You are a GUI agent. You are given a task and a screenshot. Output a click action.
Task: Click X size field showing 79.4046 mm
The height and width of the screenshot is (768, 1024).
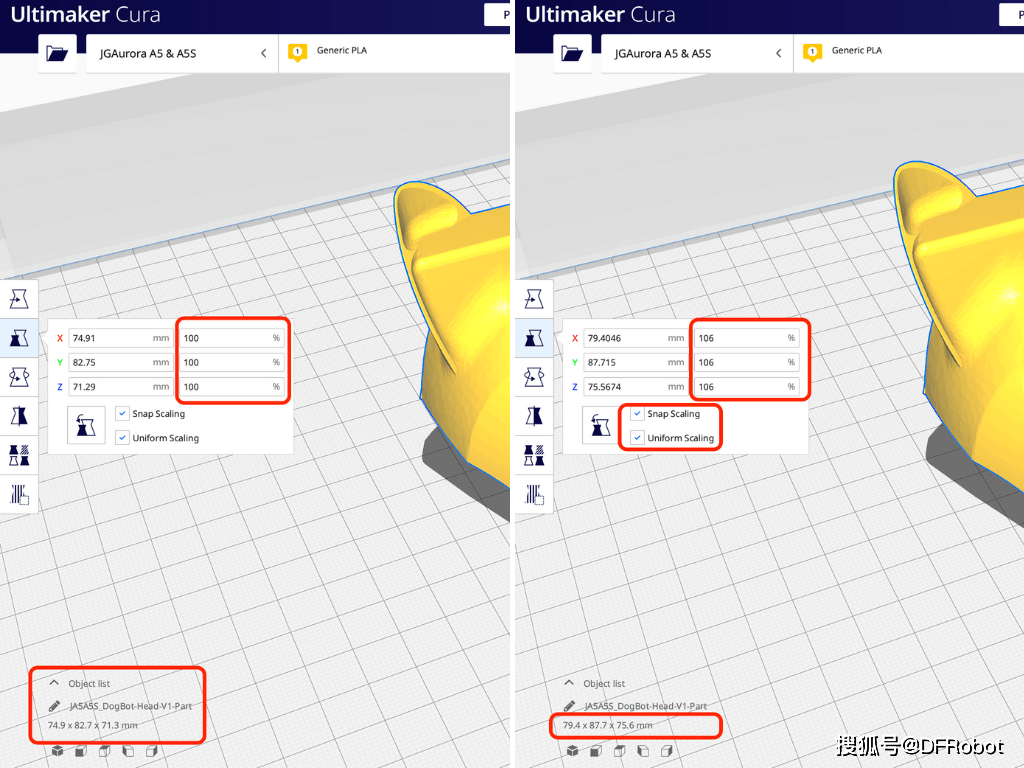tap(635, 338)
